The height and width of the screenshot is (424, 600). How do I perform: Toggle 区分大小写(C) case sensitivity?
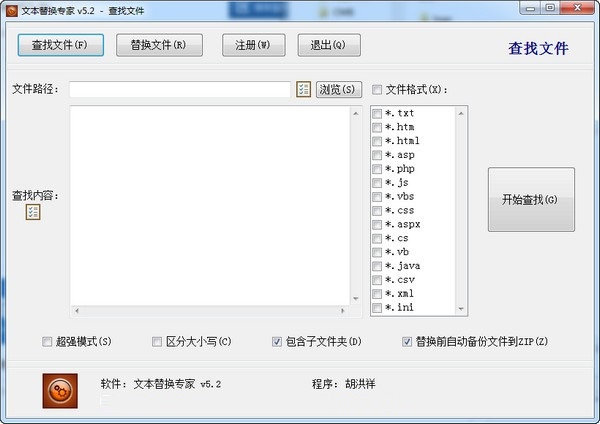[x=157, y=342]
